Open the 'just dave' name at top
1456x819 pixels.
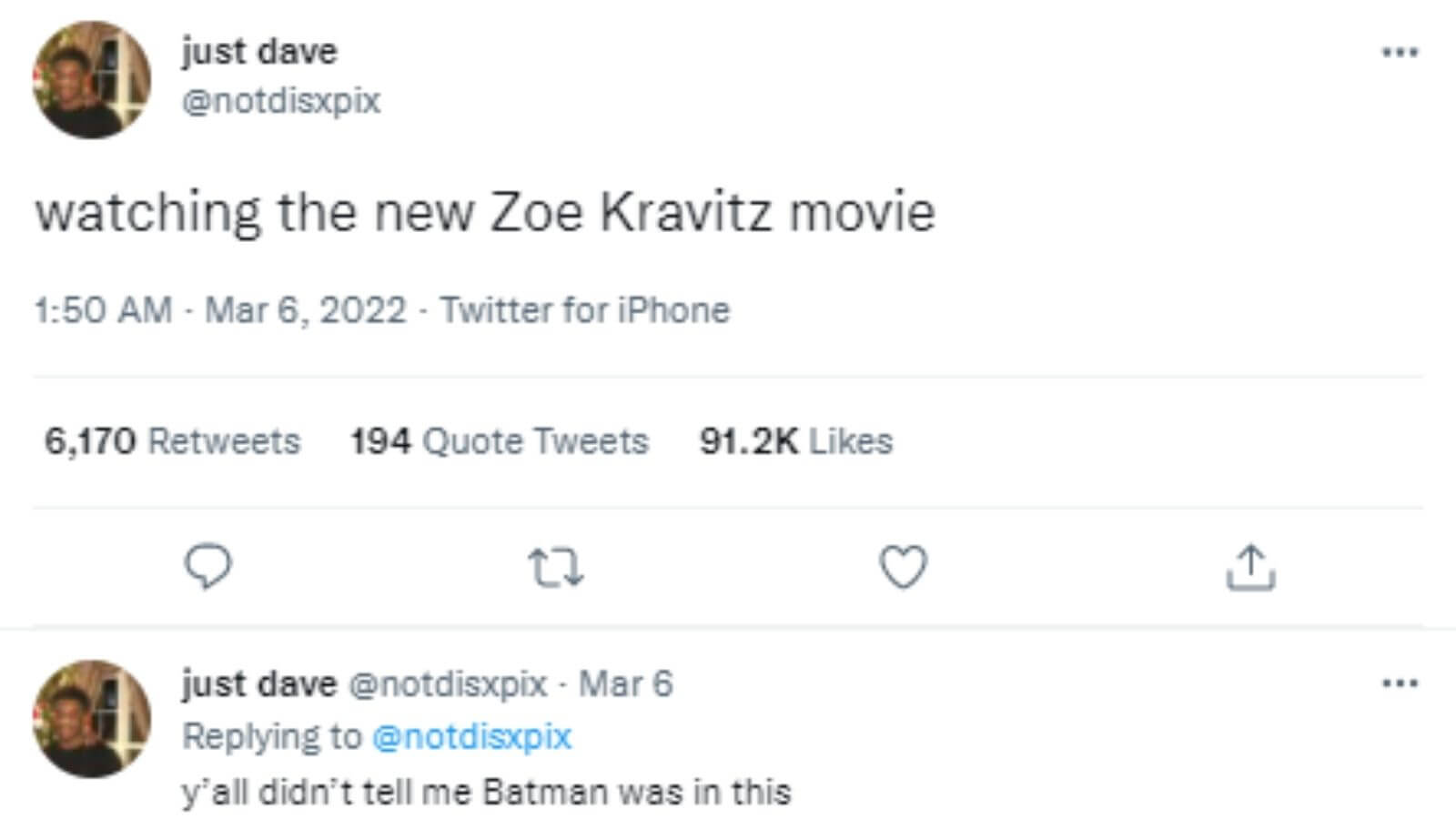coord(259,51)
